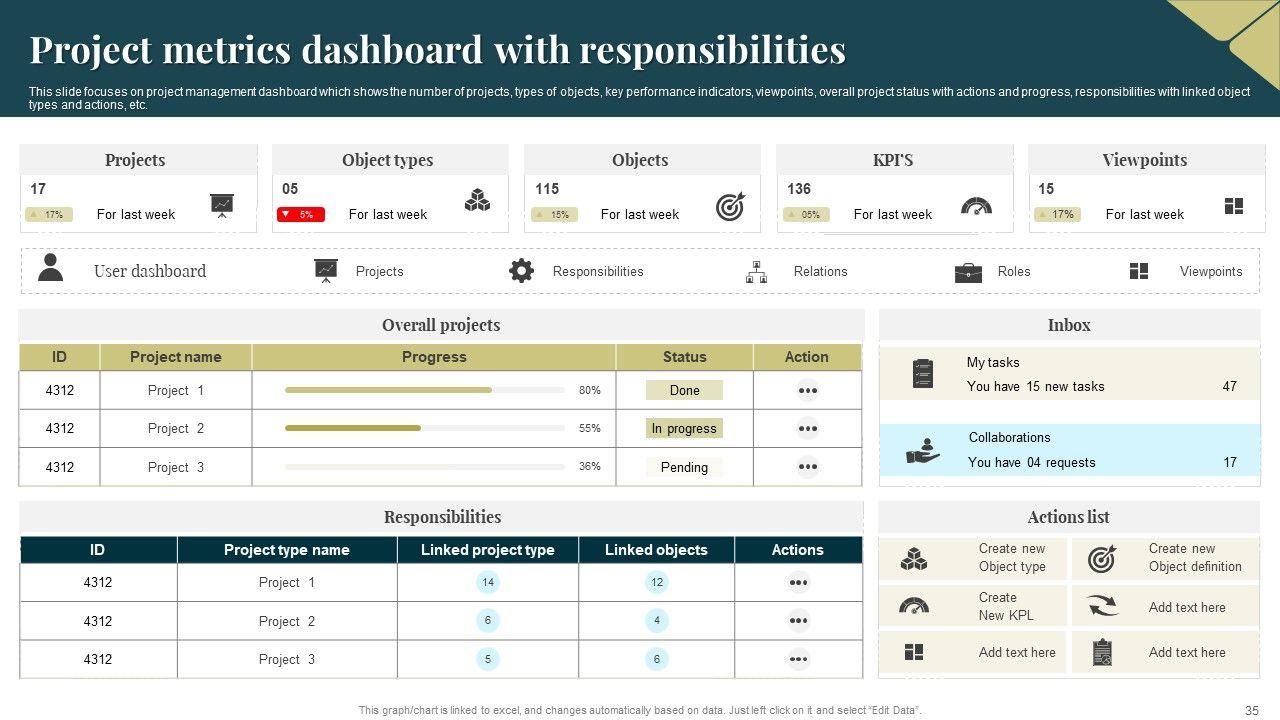Image resolution: width=1280 pixels, height=720 pixels.
Task: Click linked objects bubble 12
Action: click(x=657, y=582)
